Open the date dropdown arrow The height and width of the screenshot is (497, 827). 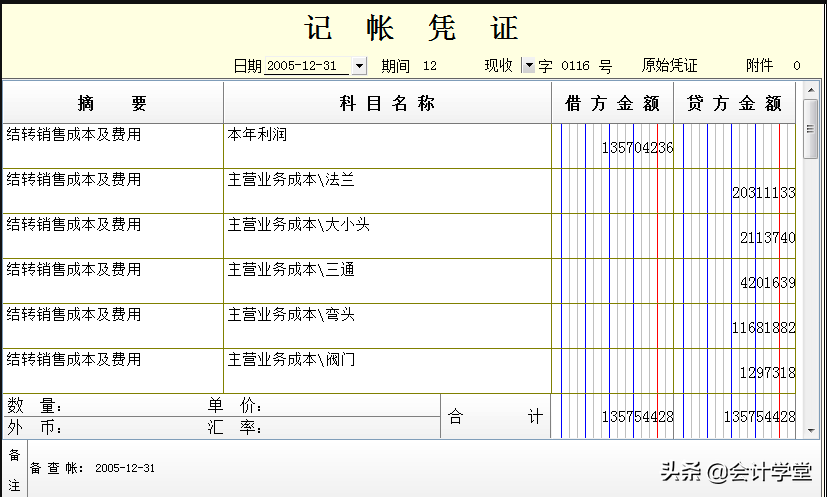[x=360, y=66]
